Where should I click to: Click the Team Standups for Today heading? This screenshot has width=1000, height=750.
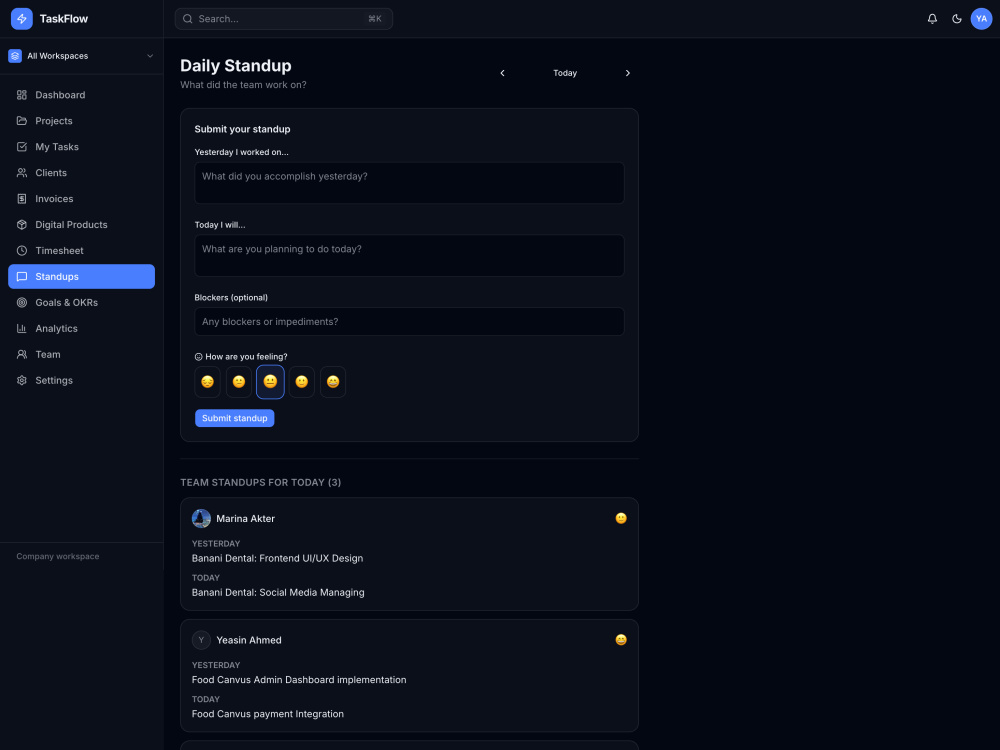point(260,482)
